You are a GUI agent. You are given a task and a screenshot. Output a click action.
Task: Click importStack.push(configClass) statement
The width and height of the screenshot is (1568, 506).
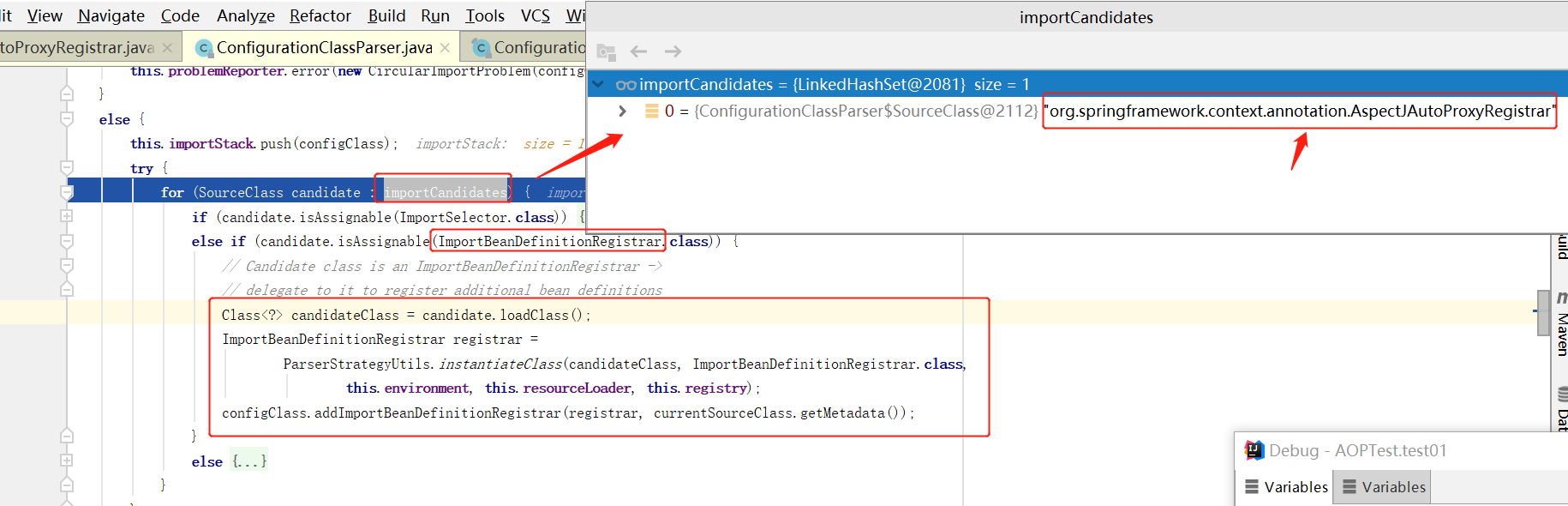[x=264, y=143]
